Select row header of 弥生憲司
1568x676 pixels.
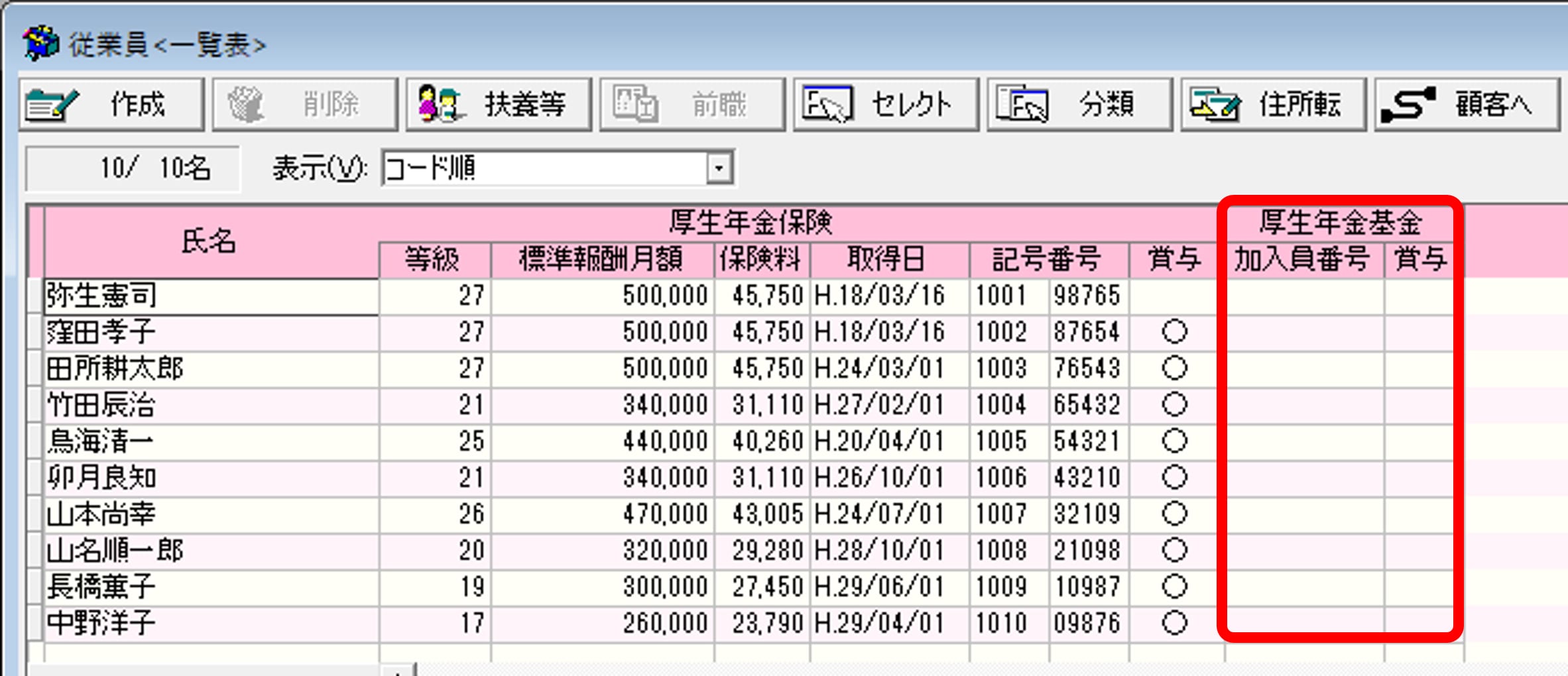click(x=36, y=296)
